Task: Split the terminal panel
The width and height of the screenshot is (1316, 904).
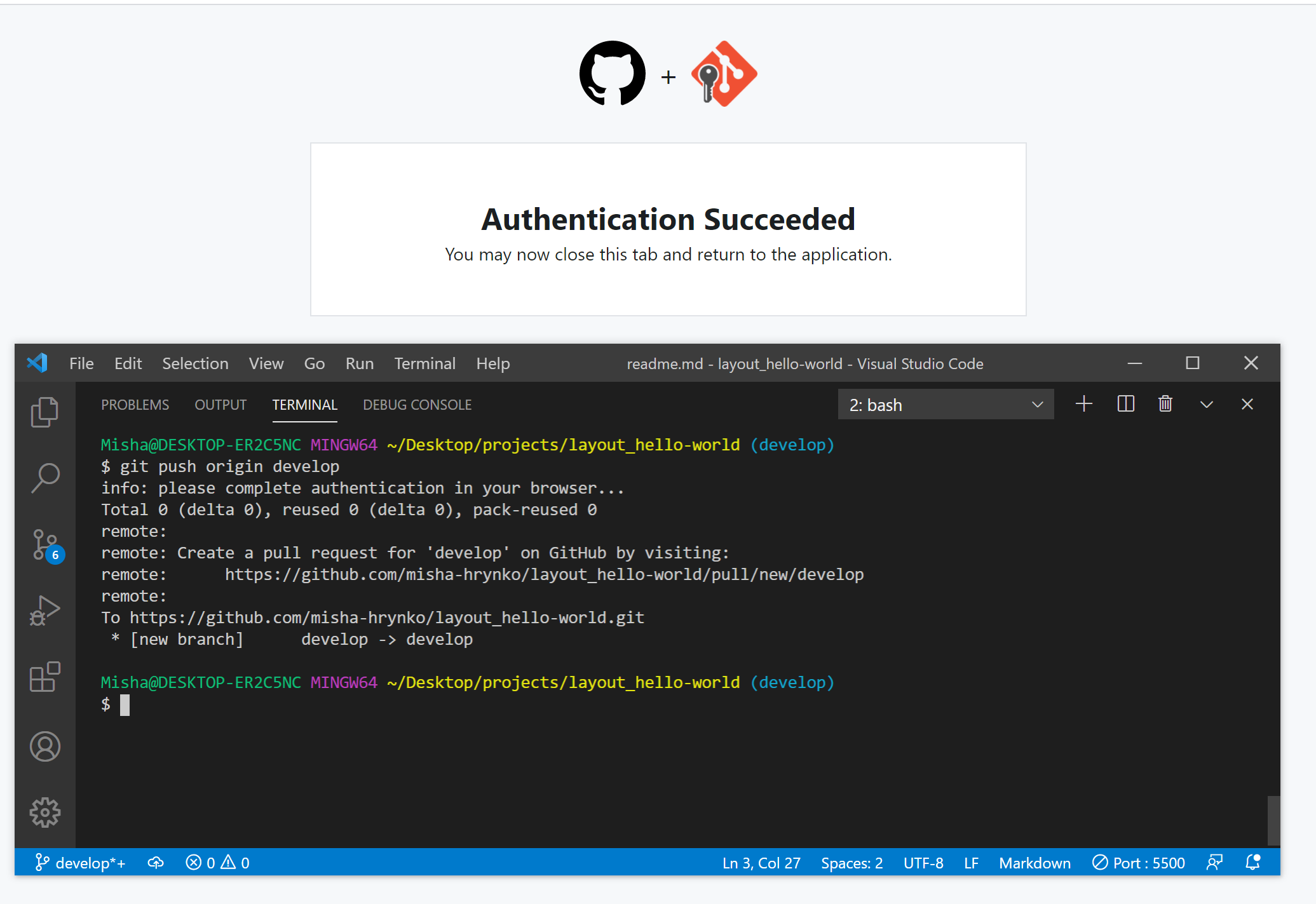Action: coord(1125,404)
